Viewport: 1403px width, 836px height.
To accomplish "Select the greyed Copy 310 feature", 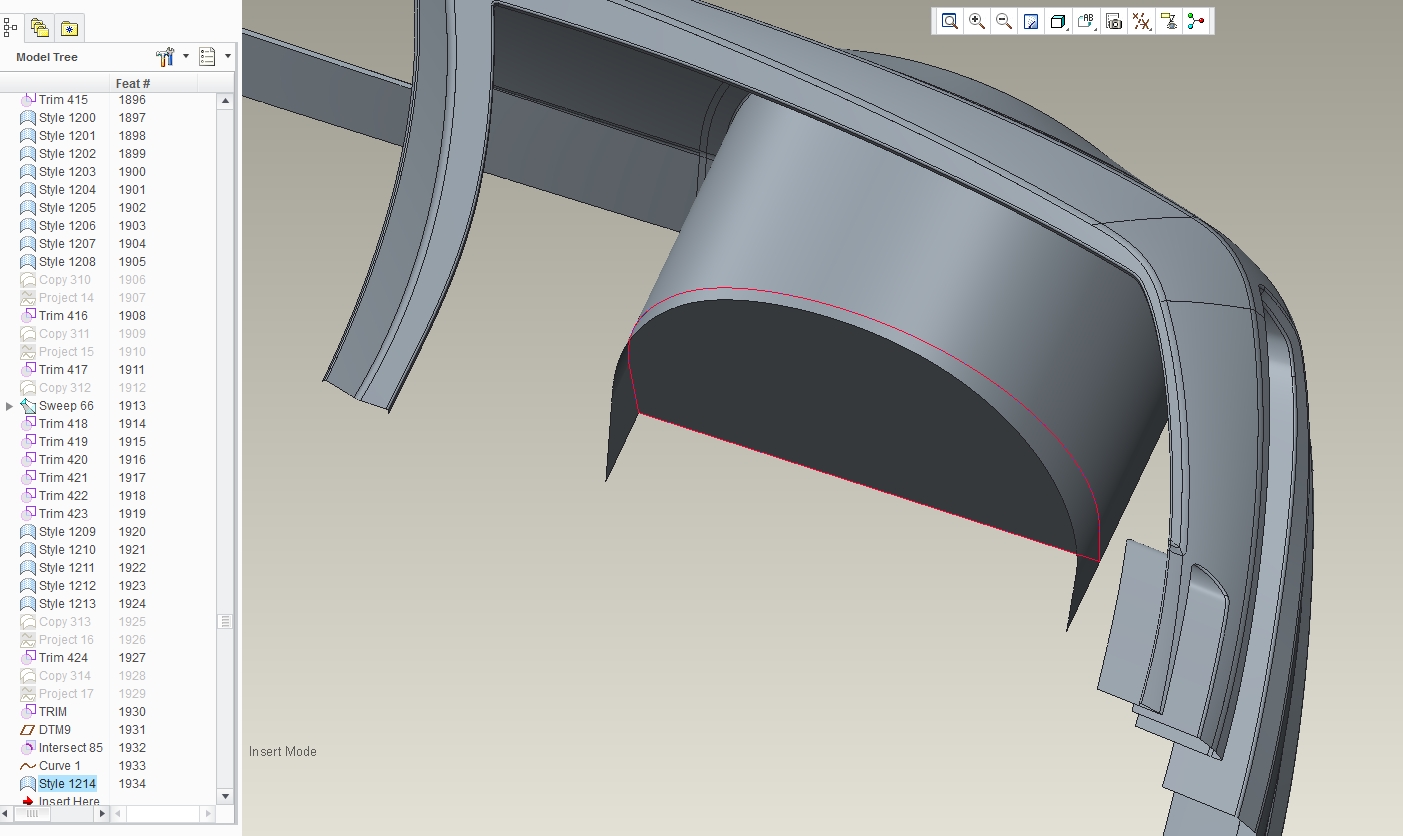I will coord(65,280).
